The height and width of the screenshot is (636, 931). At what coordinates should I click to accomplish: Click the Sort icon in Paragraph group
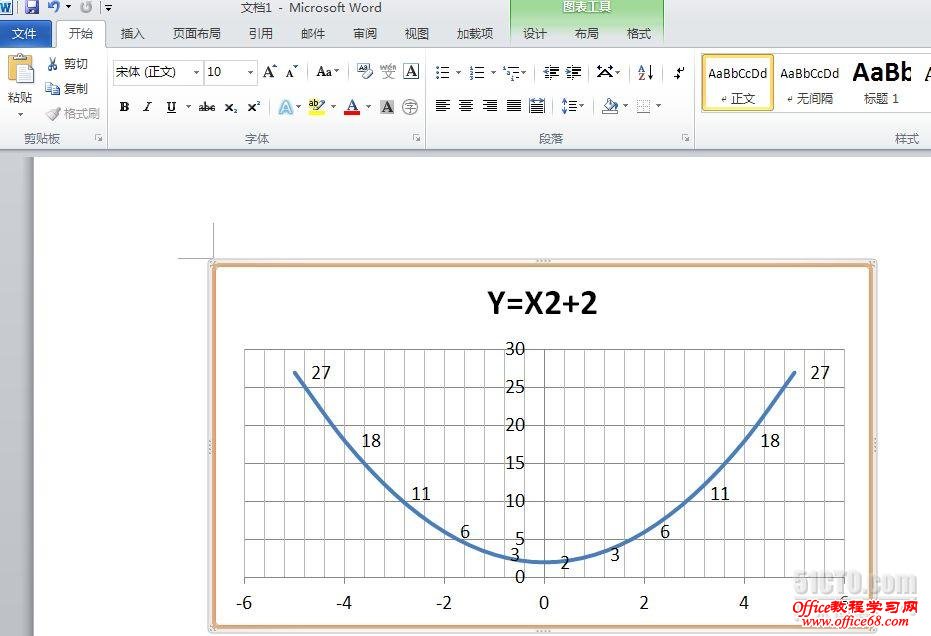click(644, 72)
